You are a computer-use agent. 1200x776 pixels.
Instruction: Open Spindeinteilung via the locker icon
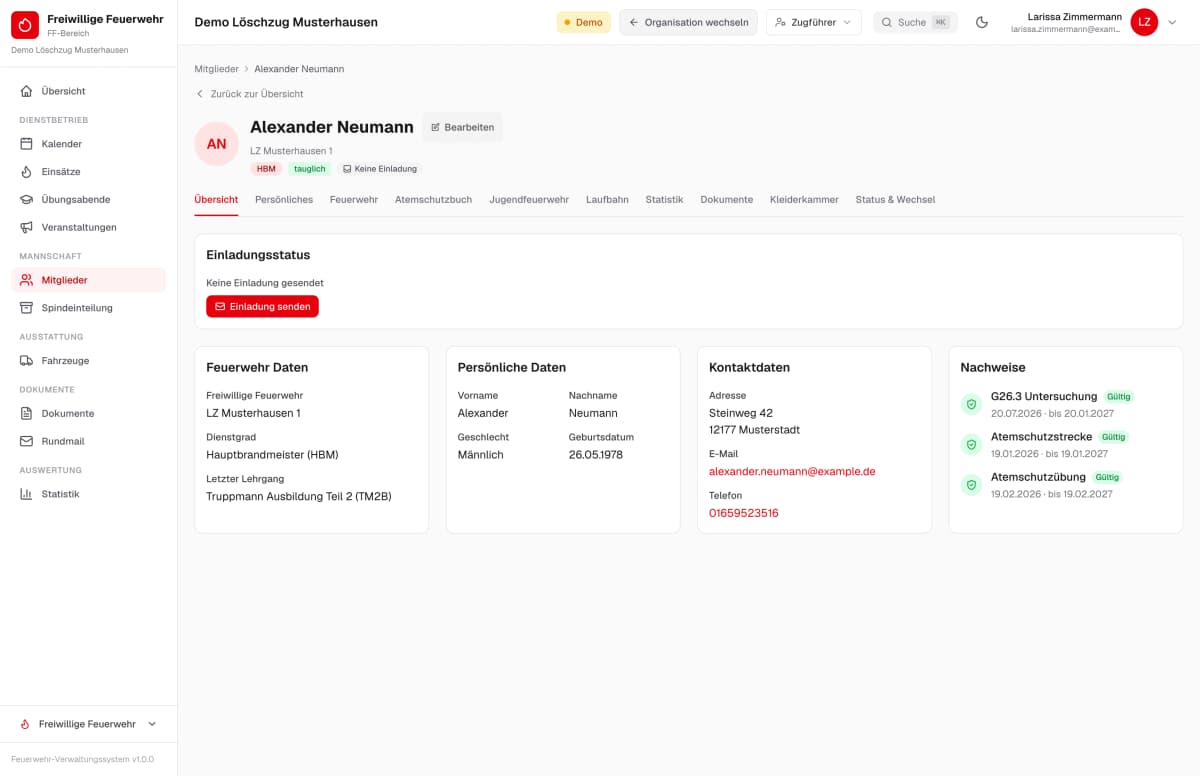[x=27, y=308]
